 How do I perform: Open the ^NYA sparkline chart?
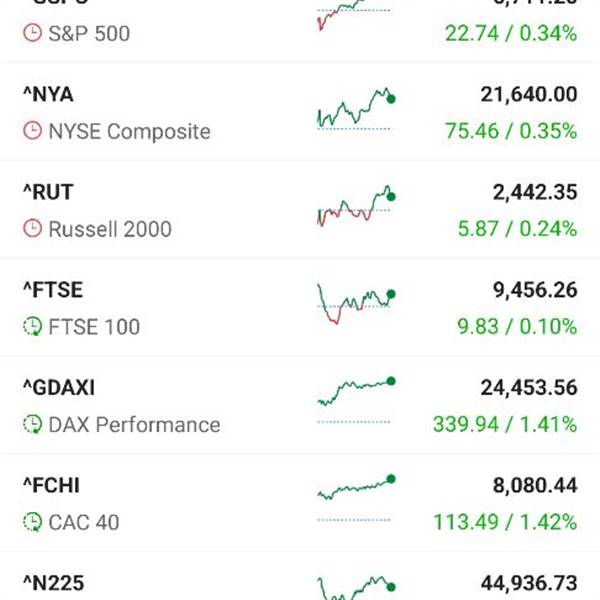355,109
